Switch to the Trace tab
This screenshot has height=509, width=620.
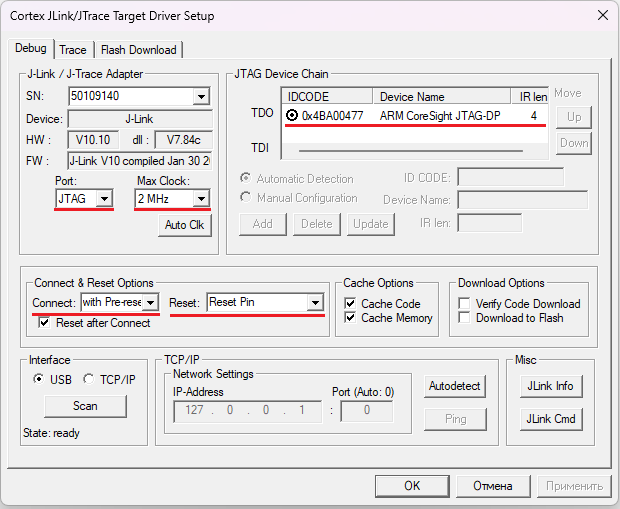coord(73,50)
